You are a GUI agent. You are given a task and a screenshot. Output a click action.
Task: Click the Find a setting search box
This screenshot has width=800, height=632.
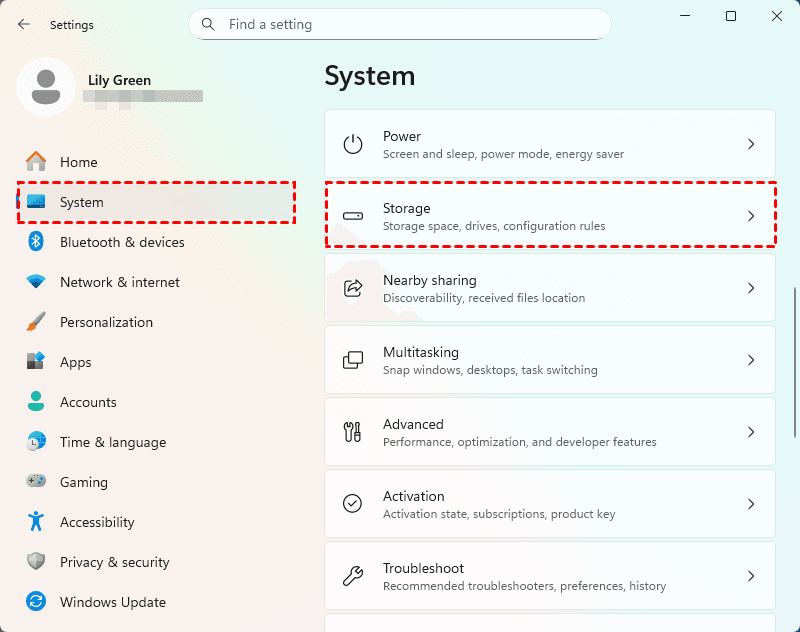coord(400,24)
